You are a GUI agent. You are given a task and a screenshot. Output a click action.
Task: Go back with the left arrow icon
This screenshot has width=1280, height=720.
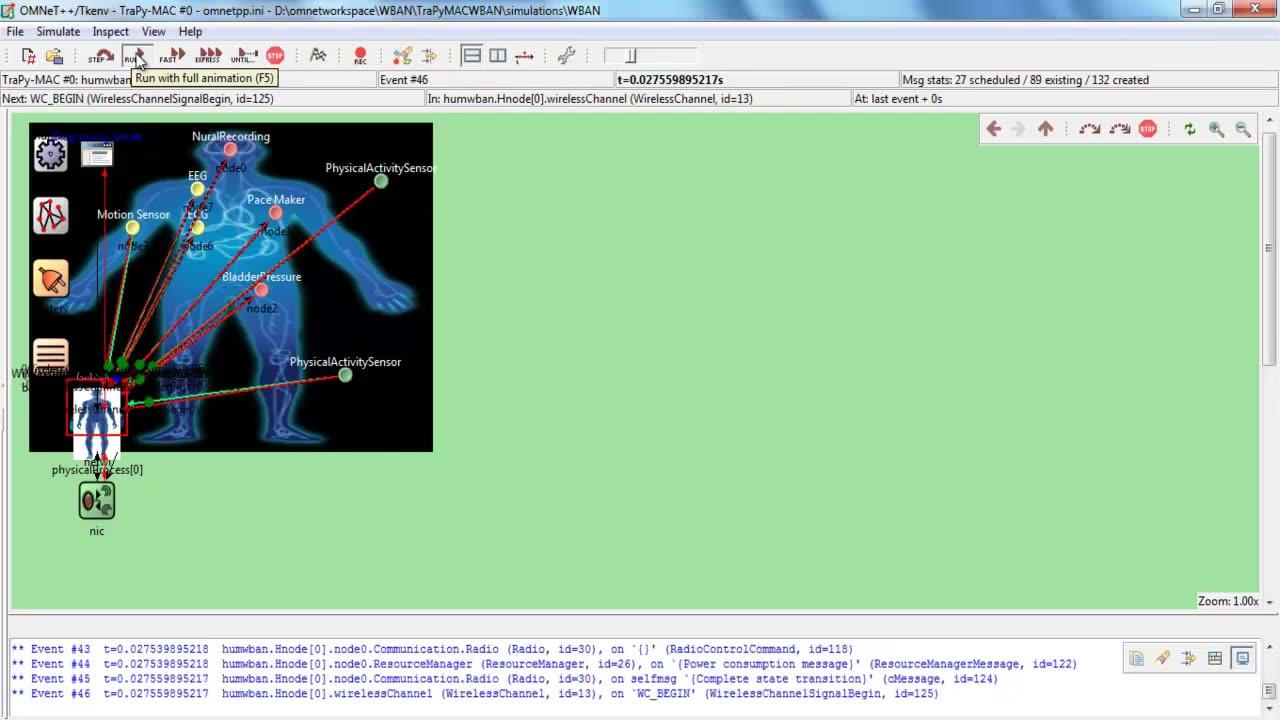pyautogui.click(x=993, y=129)
